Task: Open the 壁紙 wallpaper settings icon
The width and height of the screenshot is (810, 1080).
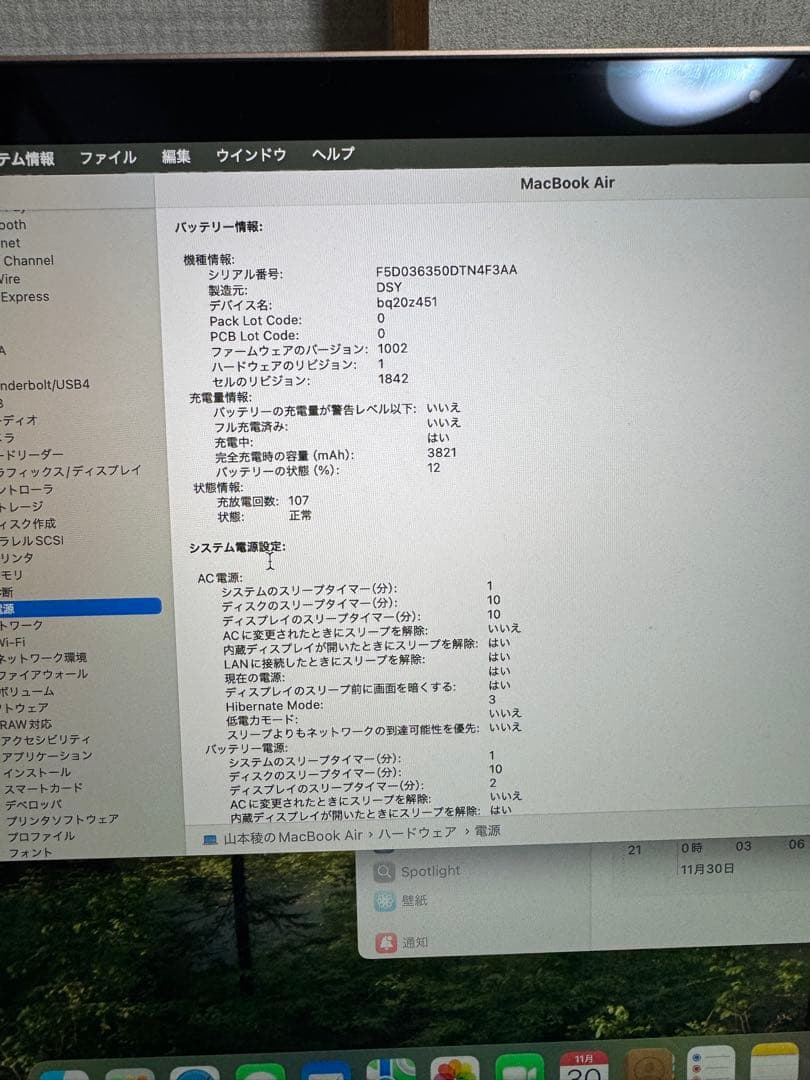Action: click(x=384, y=901)
